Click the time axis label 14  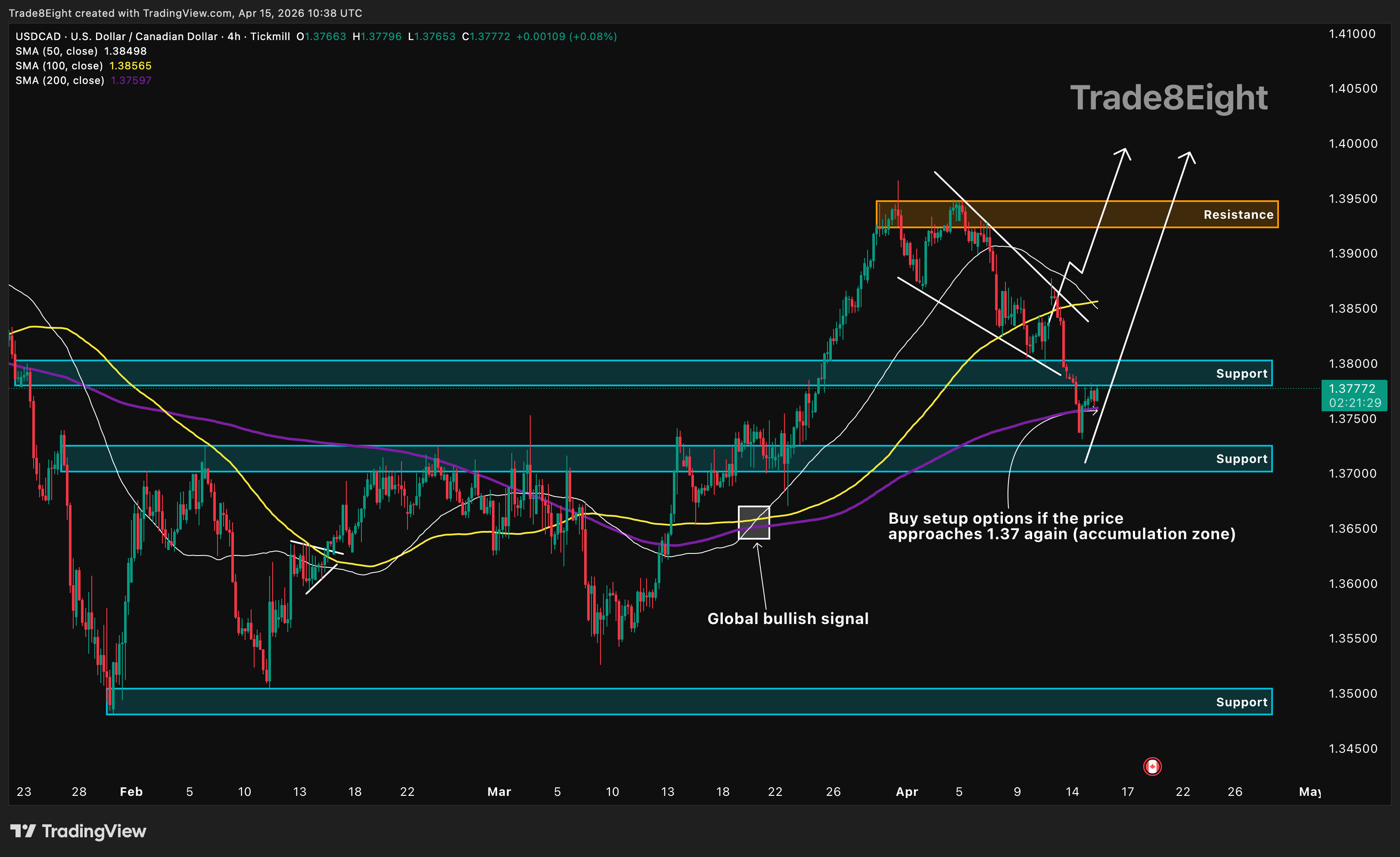(x=1072, y=792)
